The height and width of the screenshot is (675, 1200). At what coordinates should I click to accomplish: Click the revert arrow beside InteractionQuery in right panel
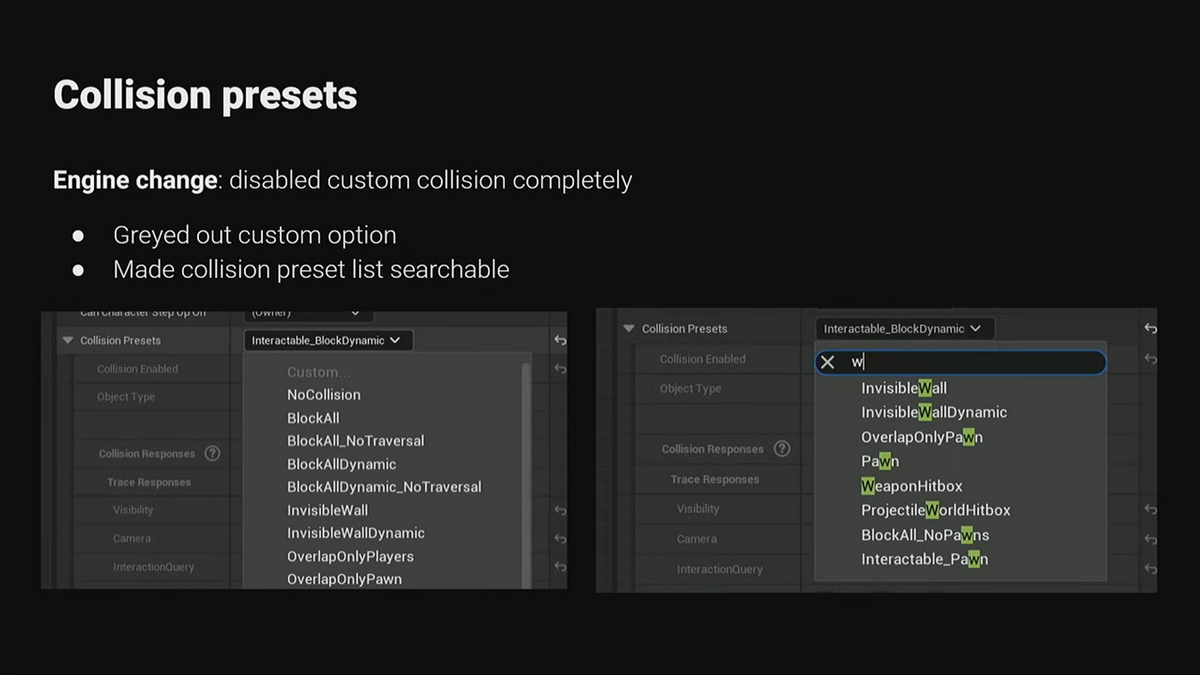tap(1149, 568)
